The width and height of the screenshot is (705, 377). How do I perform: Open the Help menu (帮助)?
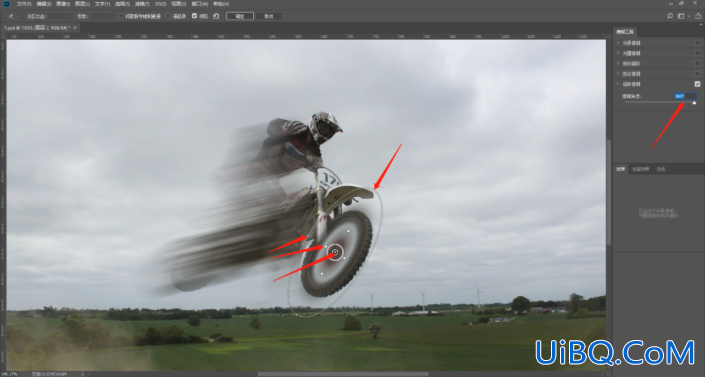[x=220, y=4]
